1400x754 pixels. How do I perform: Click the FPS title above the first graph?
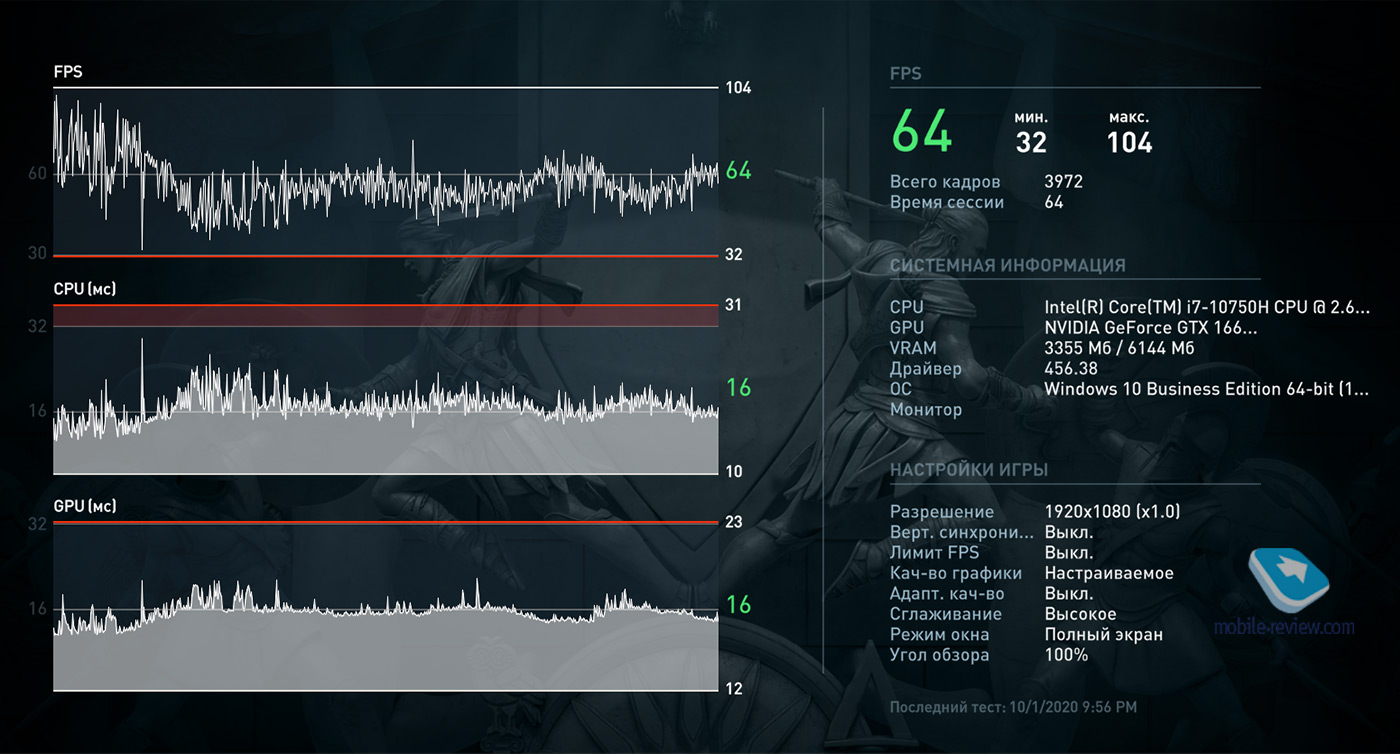[67, 72]
